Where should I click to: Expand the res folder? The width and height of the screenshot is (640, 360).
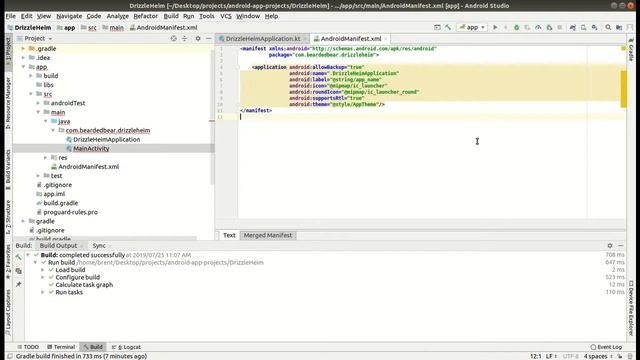point(46,157)
